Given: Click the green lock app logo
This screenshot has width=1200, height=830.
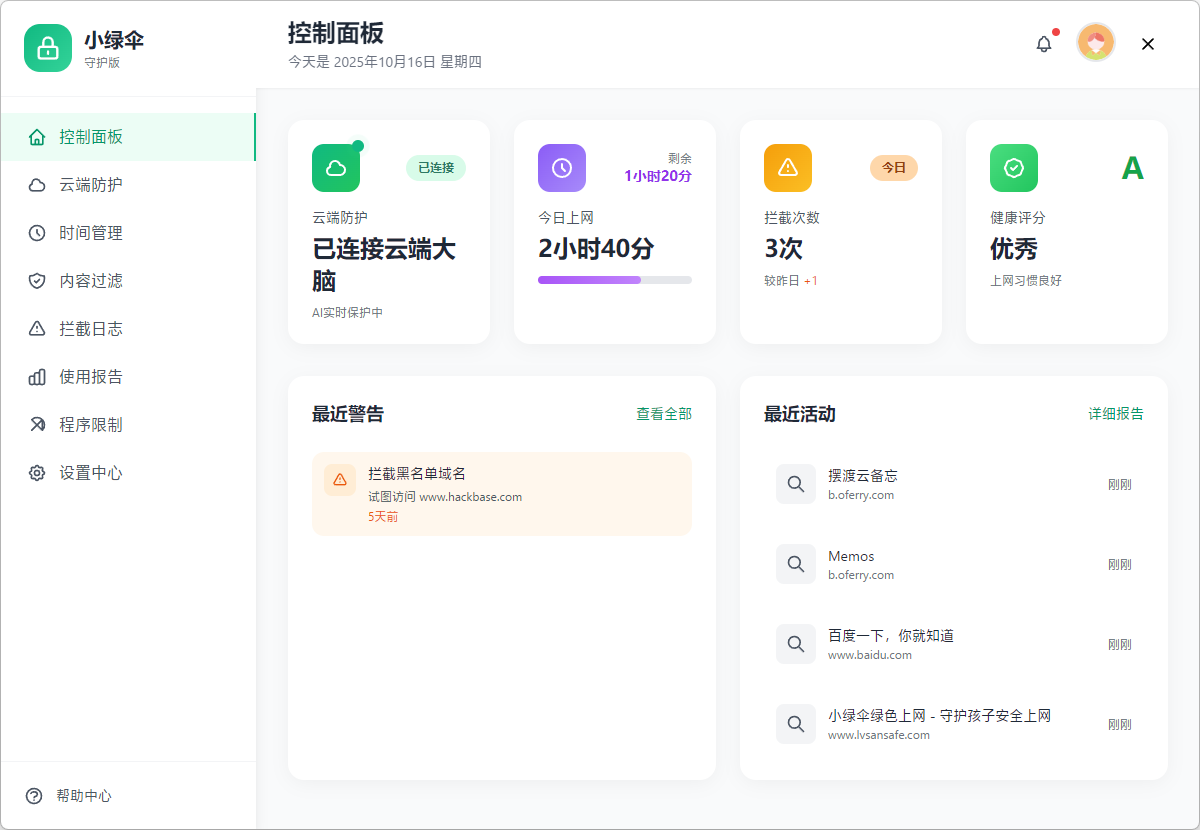Looking at the screenshot, I should [48, 48].
